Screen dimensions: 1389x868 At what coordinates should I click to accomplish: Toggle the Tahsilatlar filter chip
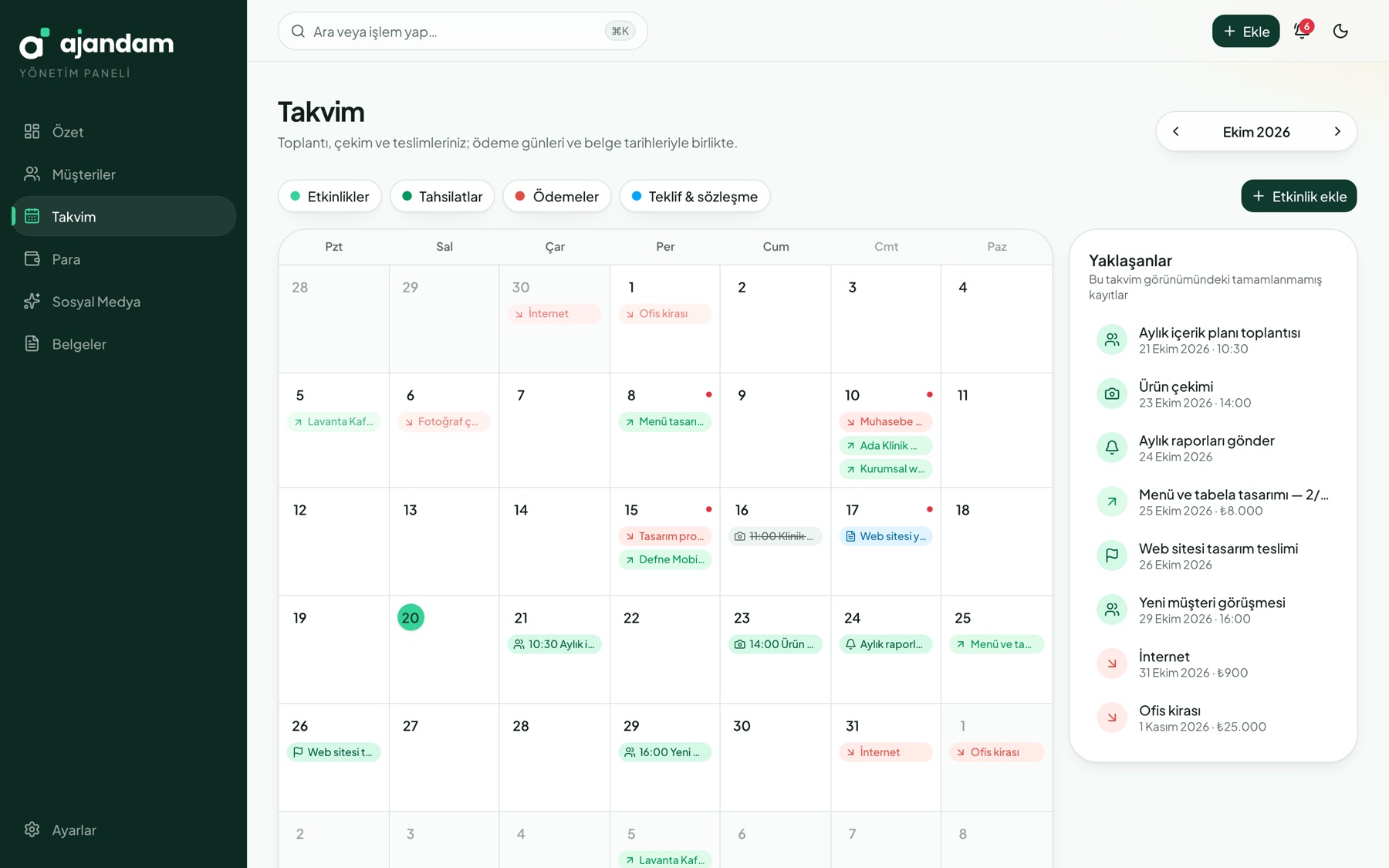[442, 196]
